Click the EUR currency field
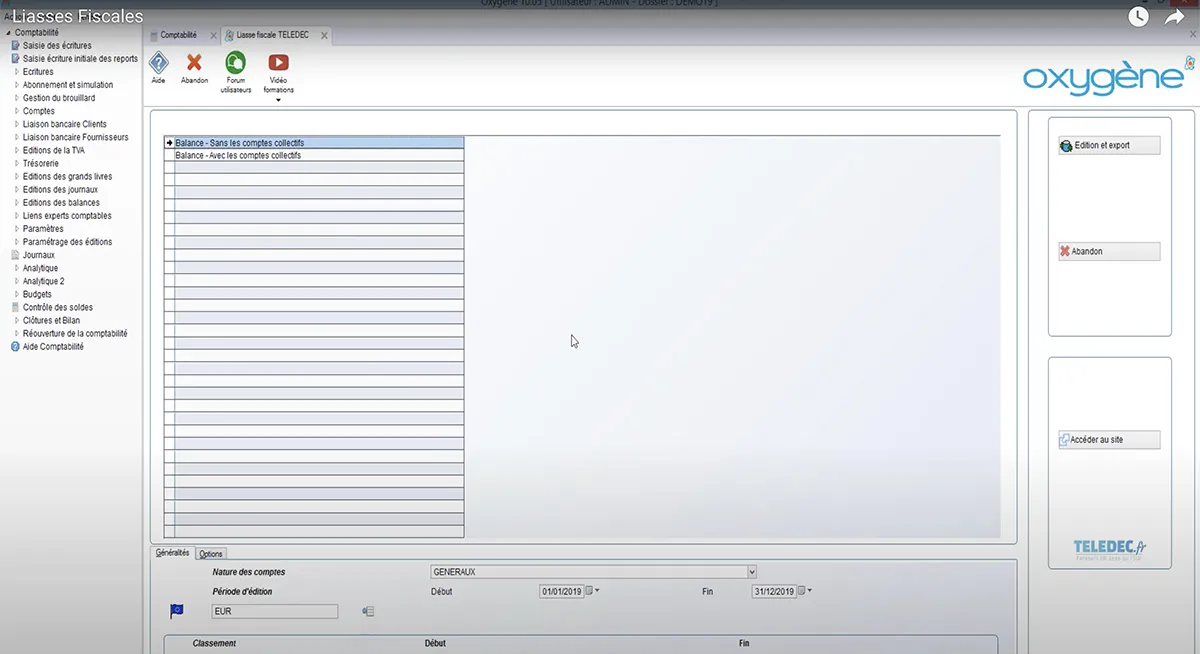The width and height of the screenshot is (1200, 654). 275,611
